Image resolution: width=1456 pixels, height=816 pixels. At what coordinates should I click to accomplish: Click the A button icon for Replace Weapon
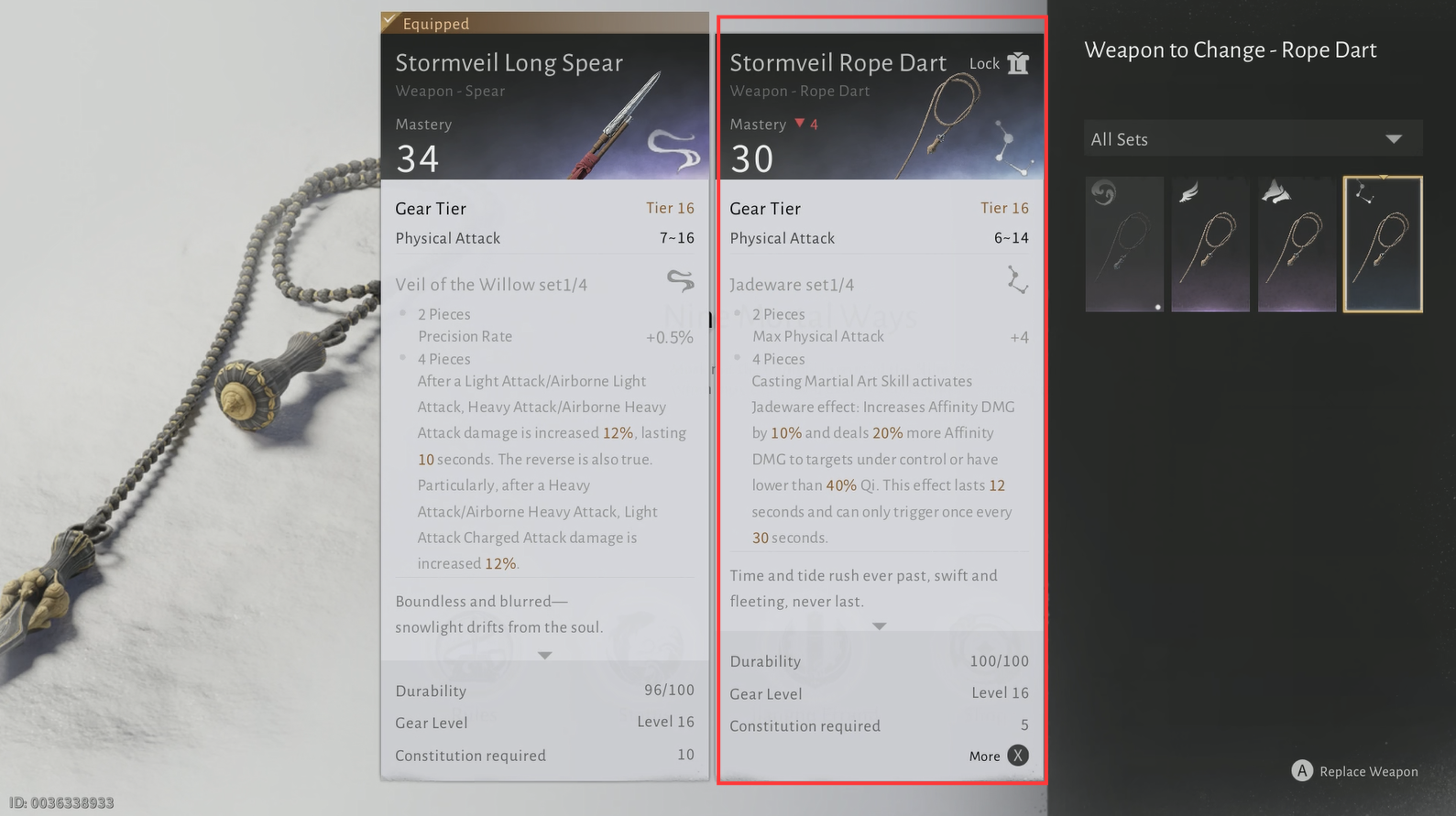[x=1302, y=771]
